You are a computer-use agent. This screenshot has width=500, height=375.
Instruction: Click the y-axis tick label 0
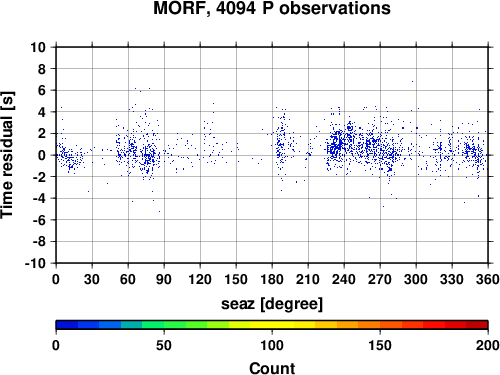pos(42,155)
